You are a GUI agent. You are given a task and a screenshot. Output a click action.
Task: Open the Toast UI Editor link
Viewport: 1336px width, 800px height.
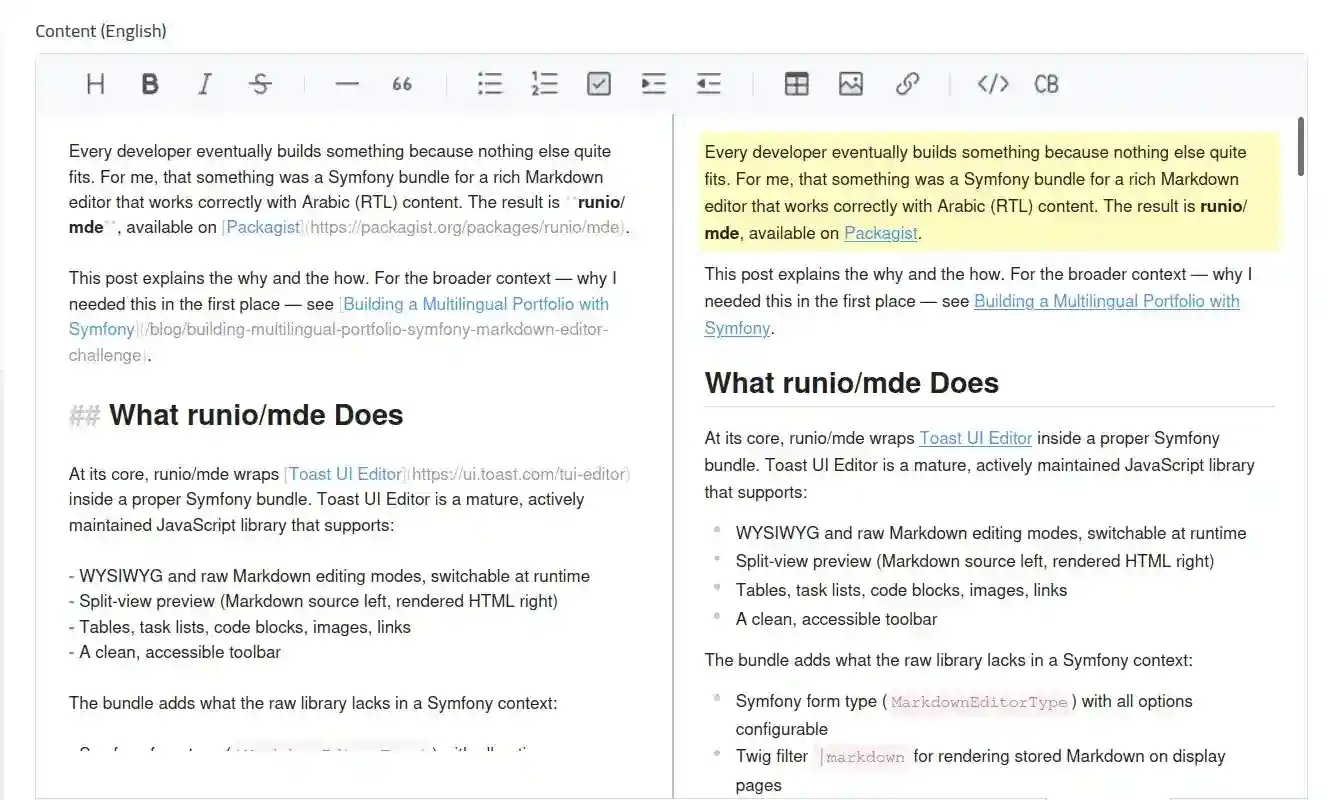pos(975,438)
